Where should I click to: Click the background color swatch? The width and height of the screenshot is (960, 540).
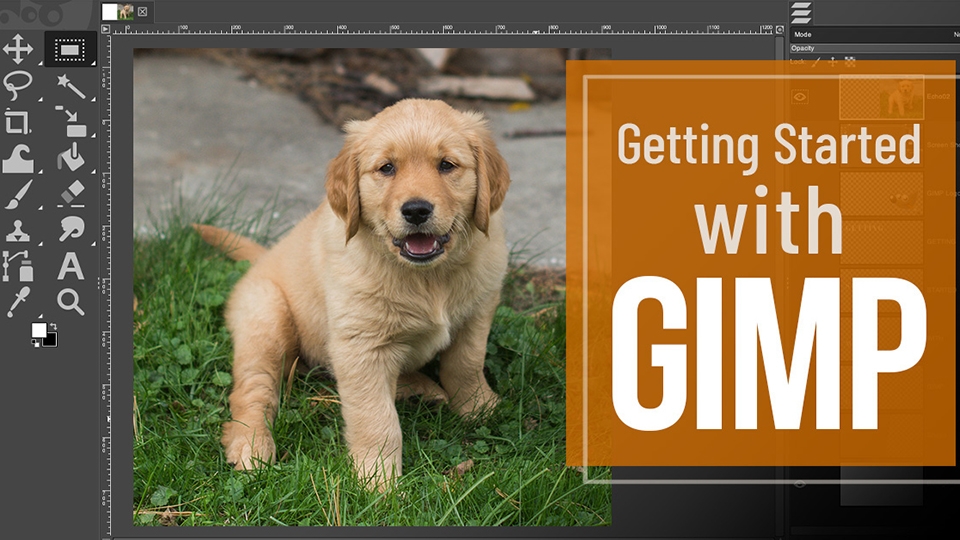(50, 339)
